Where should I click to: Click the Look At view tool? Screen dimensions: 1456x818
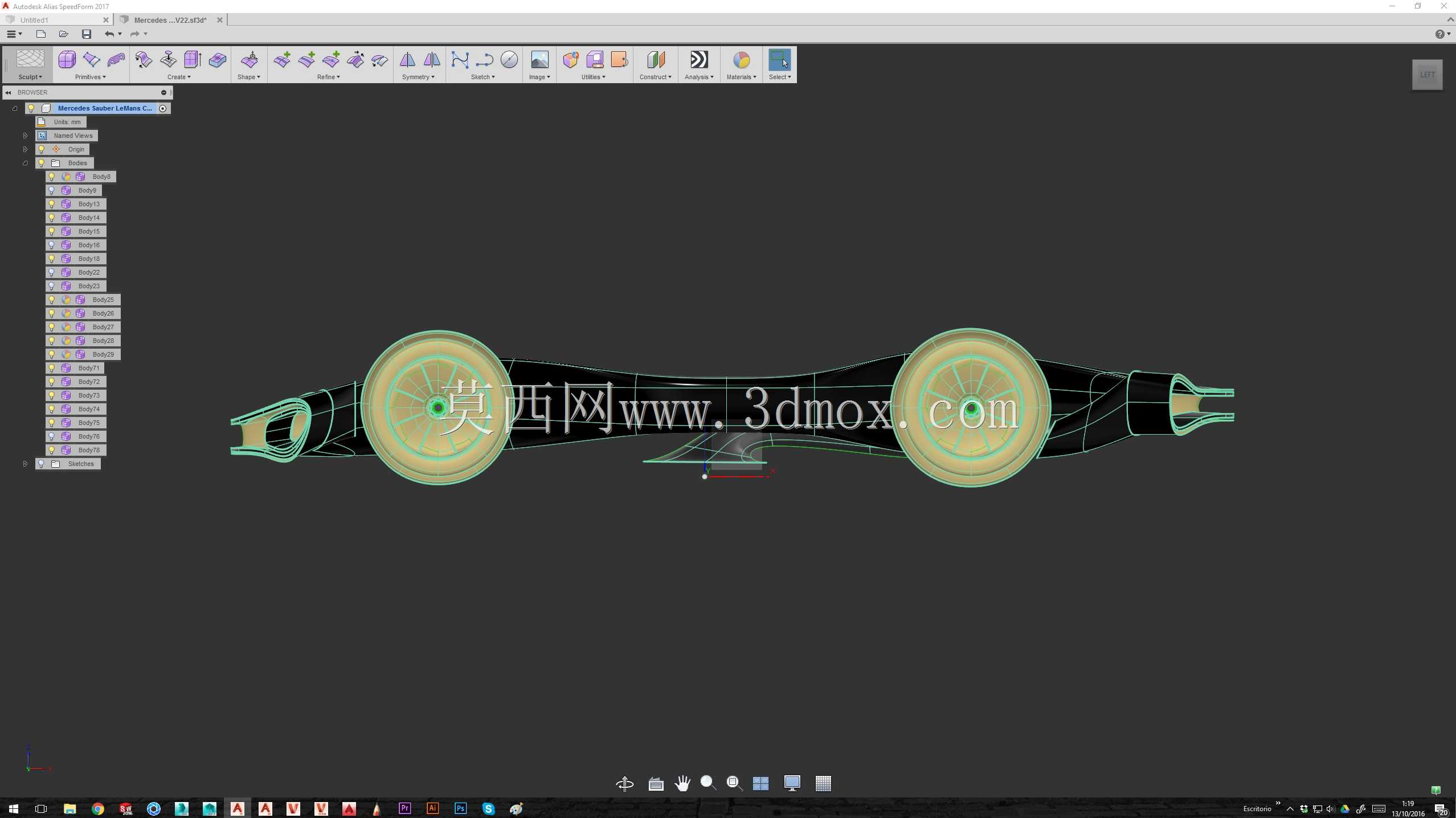pos(656,784)
